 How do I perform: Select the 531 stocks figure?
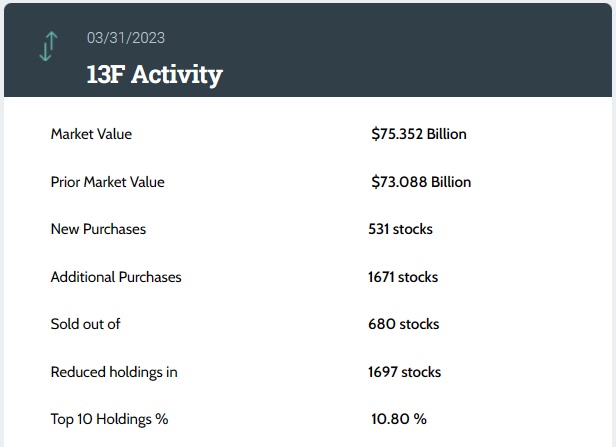400,229
